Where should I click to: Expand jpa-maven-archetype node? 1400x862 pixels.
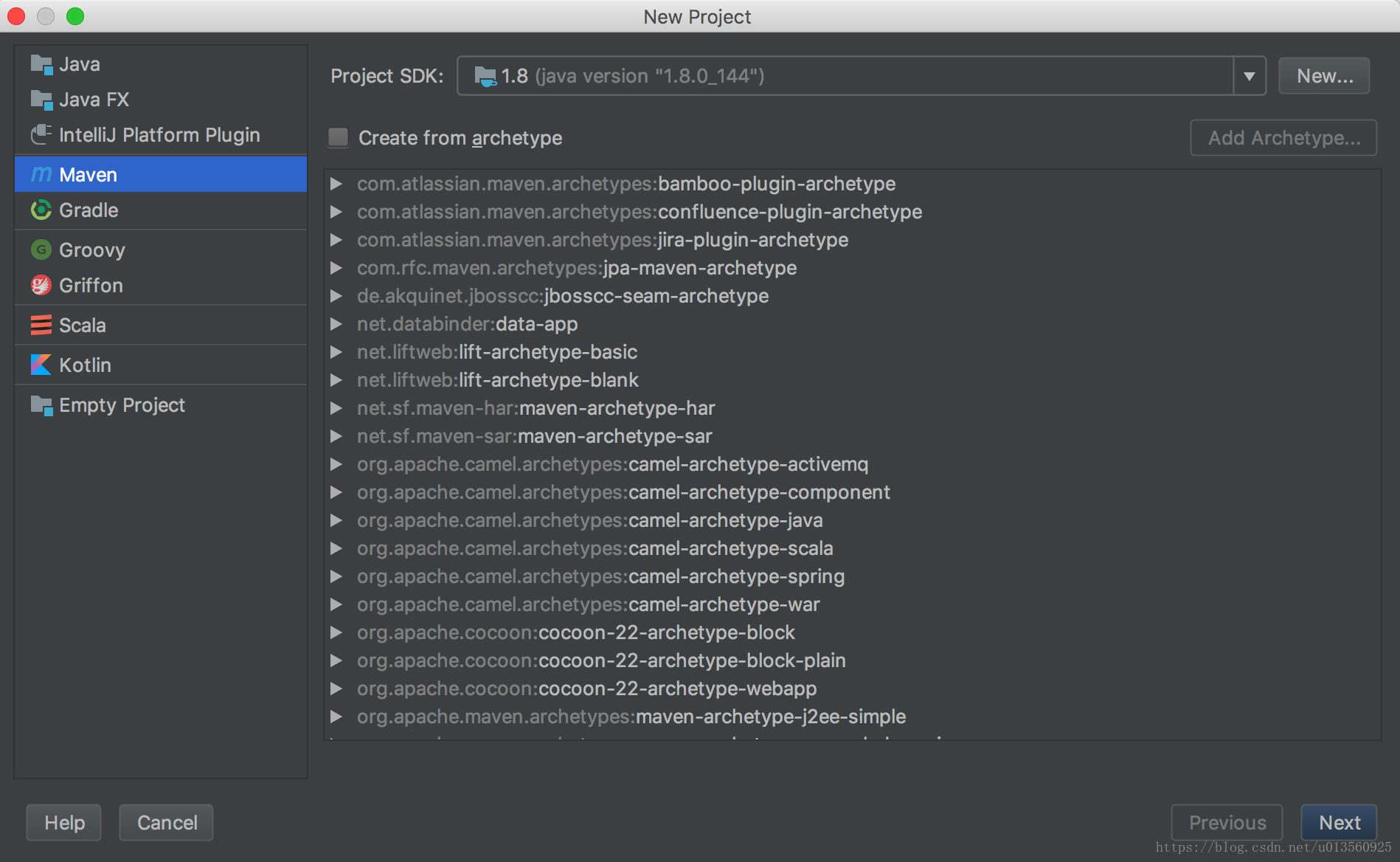click(336, 268)
